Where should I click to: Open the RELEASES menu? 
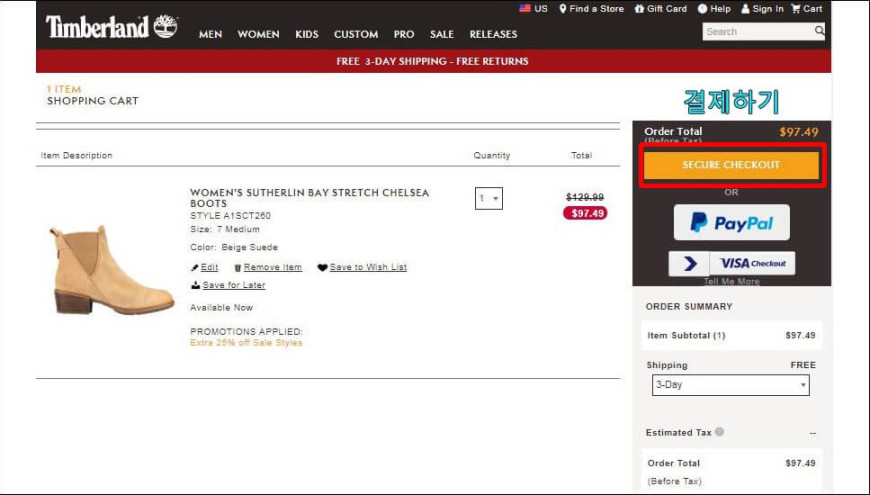click(493, 34)
